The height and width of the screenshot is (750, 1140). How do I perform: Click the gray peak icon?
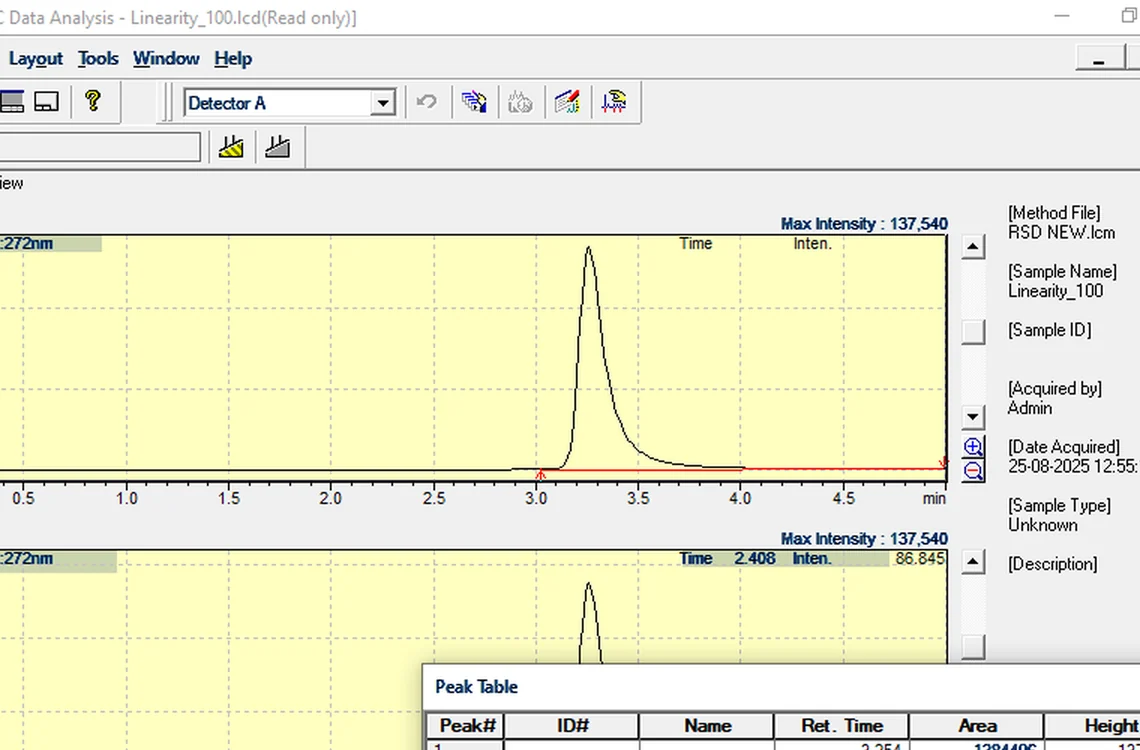click(278, 147)
